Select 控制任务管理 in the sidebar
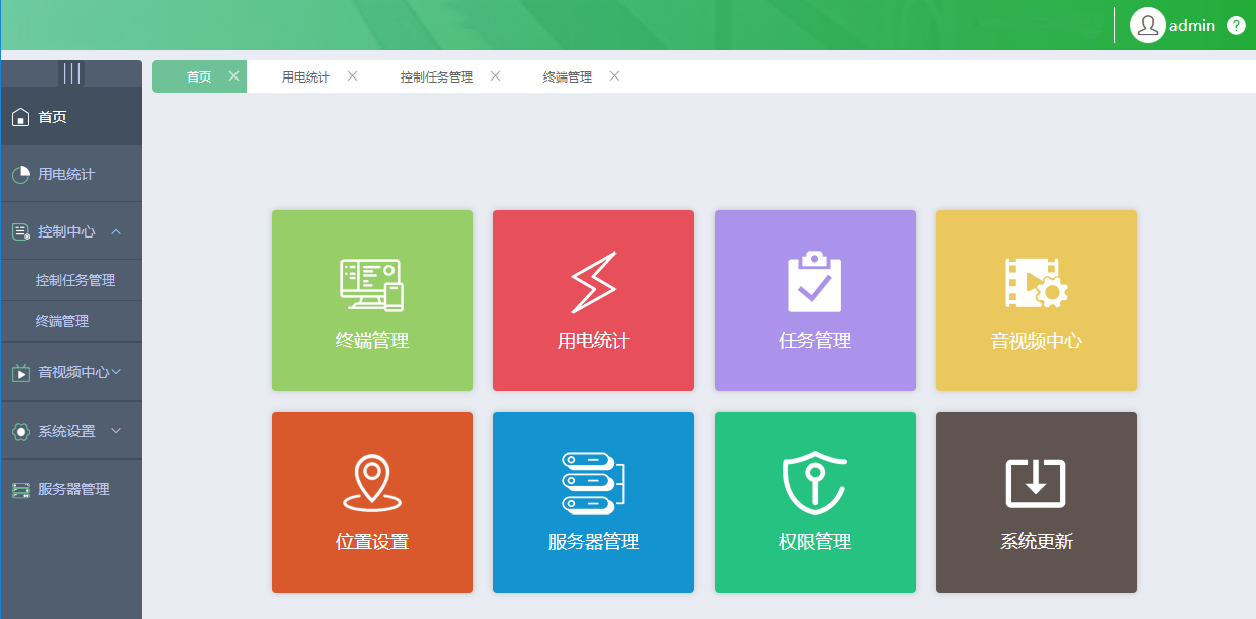 click(x=75, y=280)
